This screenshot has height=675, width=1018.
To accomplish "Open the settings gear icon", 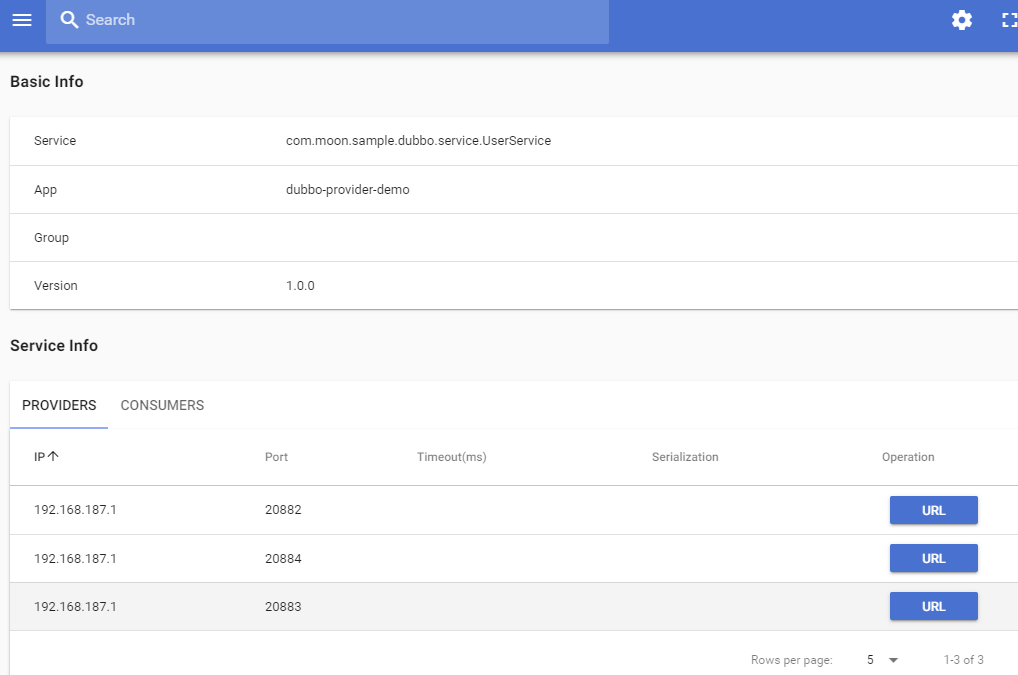I will point(962,20).
